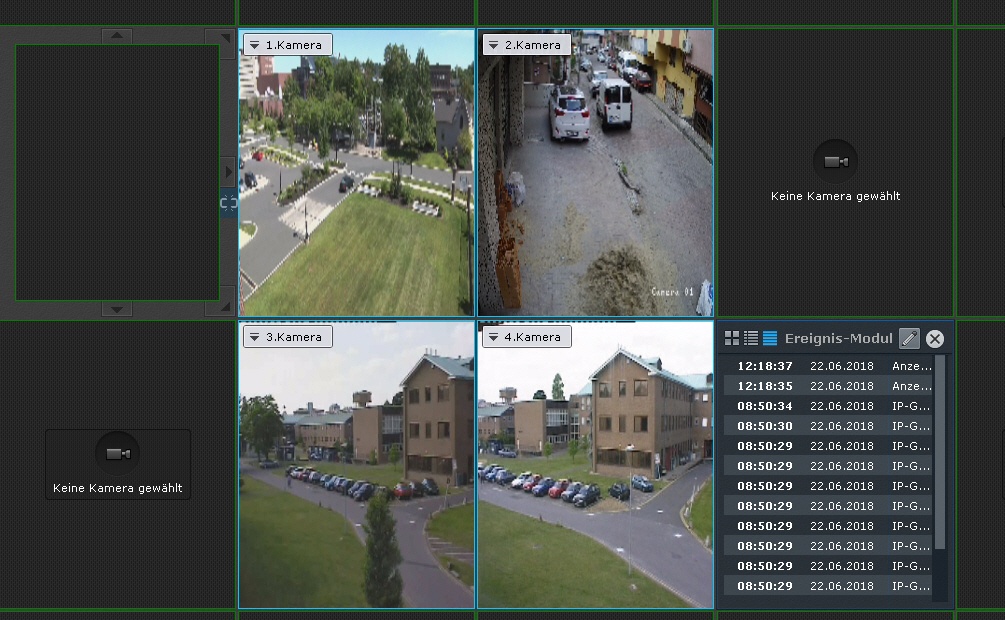1005x620 pixels.
Task: Click the link/bracket icon beside camera 1
Action: point(228,203)
